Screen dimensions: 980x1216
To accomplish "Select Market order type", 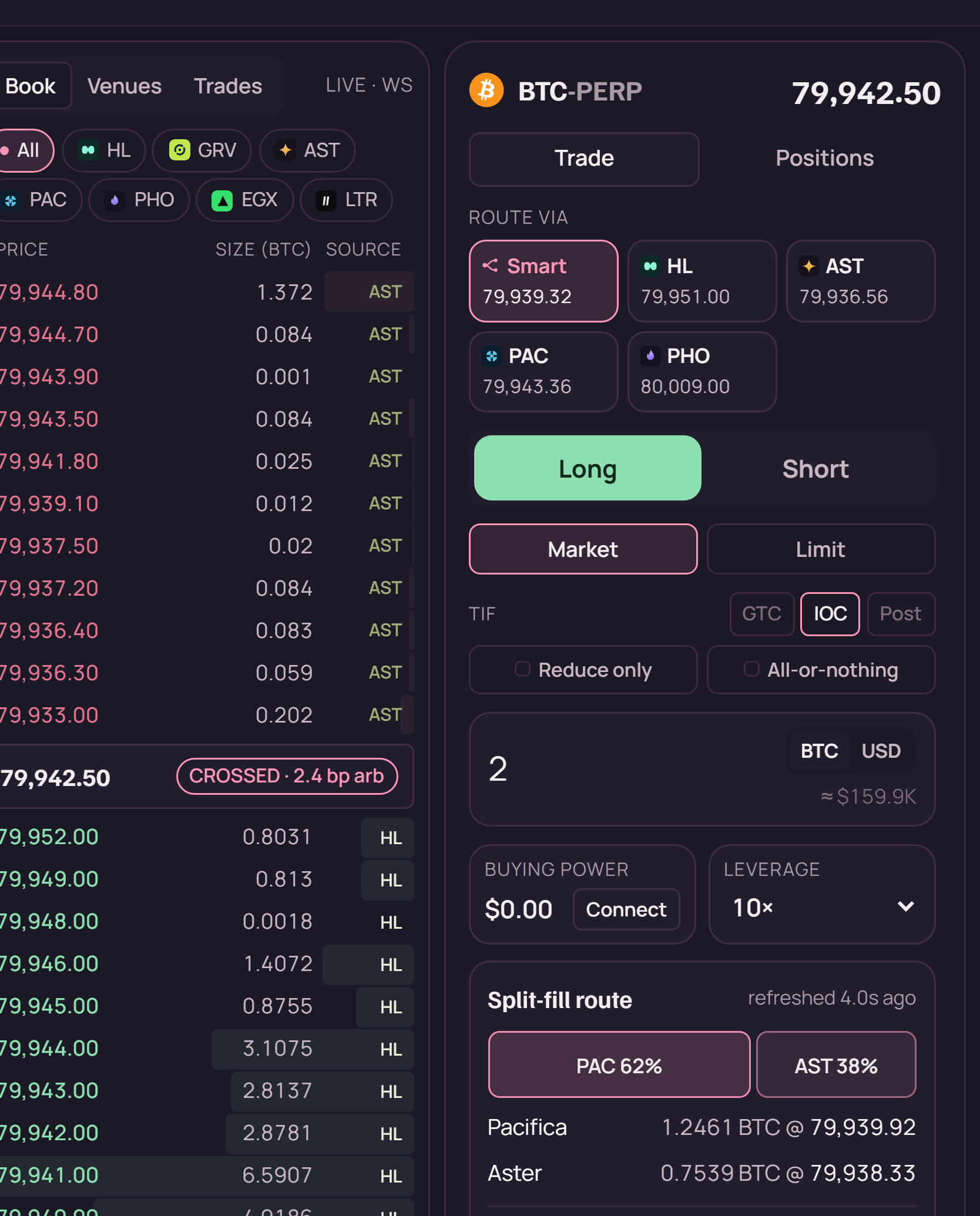I will click(x=583, y=549).
